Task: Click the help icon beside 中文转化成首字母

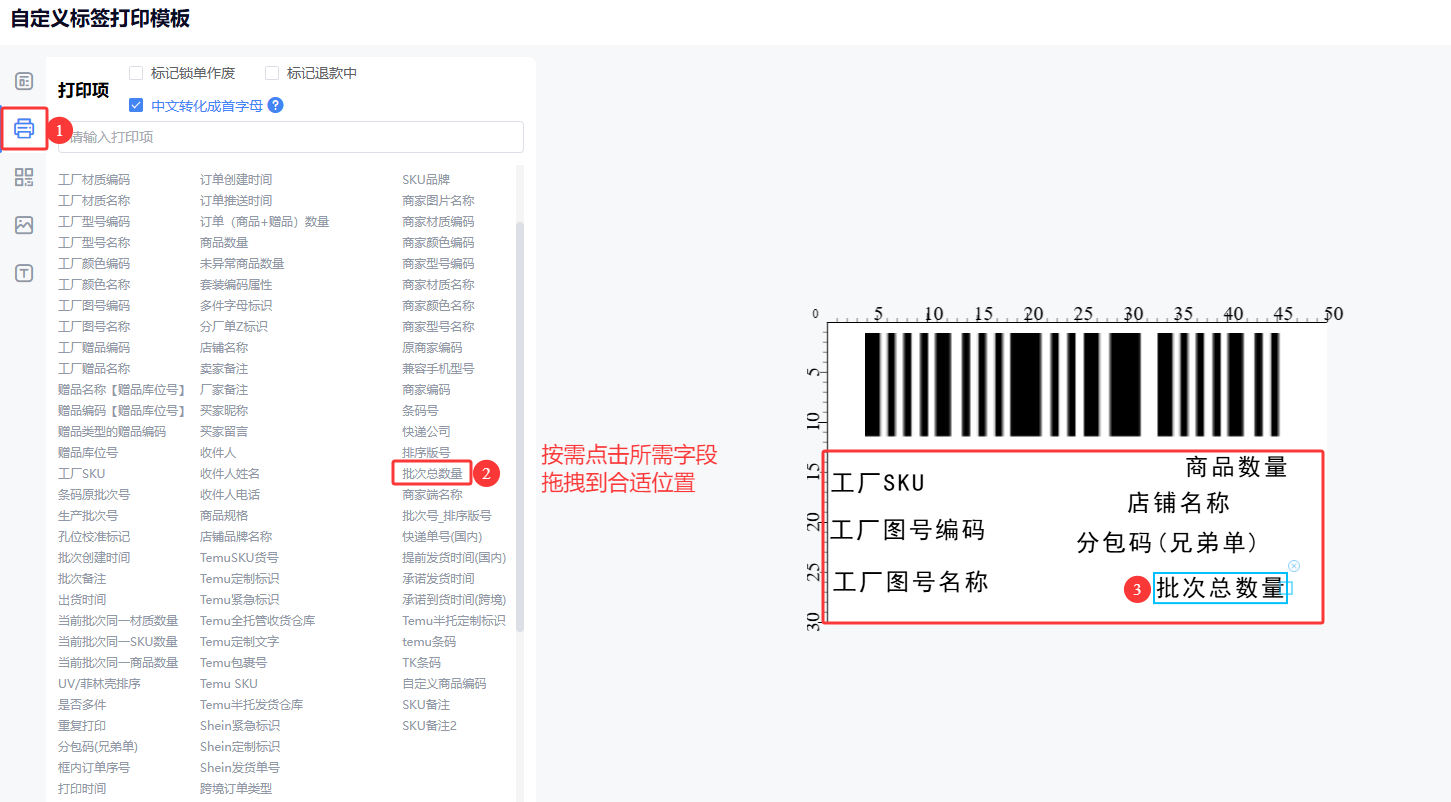Action: point(276,105)
